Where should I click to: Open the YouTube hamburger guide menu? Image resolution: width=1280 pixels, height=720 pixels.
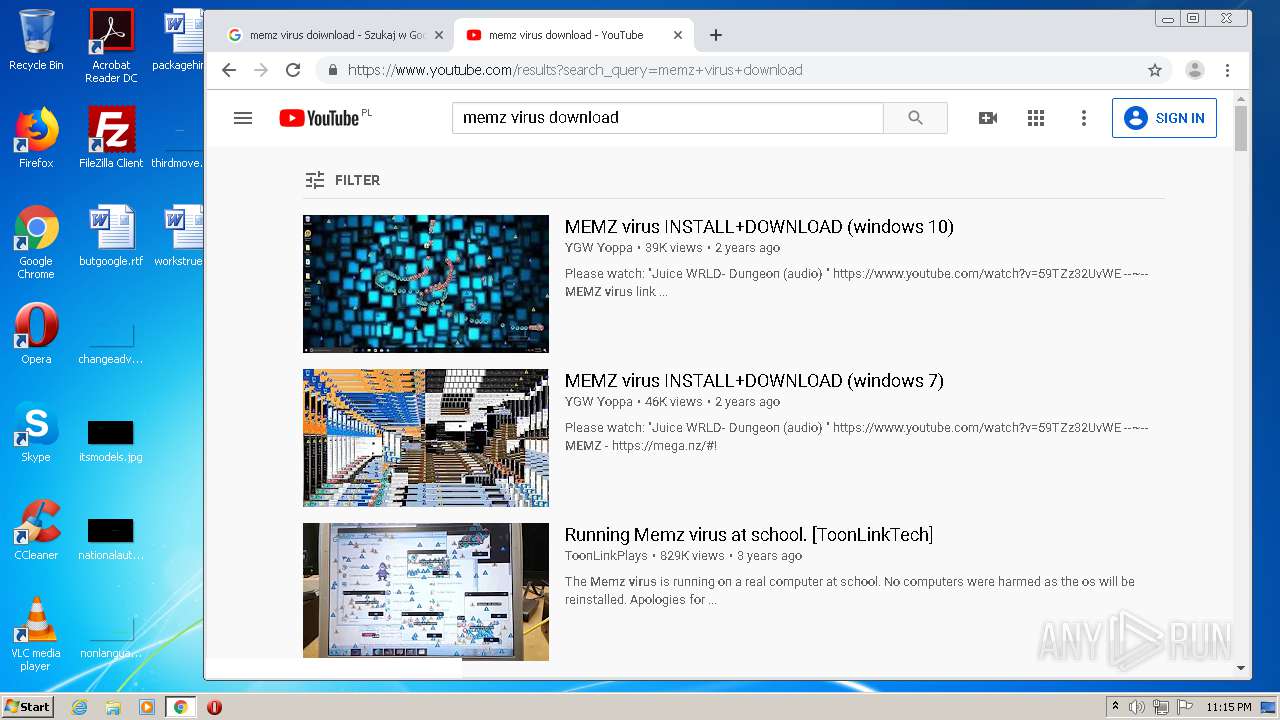[x=243, y=118]
